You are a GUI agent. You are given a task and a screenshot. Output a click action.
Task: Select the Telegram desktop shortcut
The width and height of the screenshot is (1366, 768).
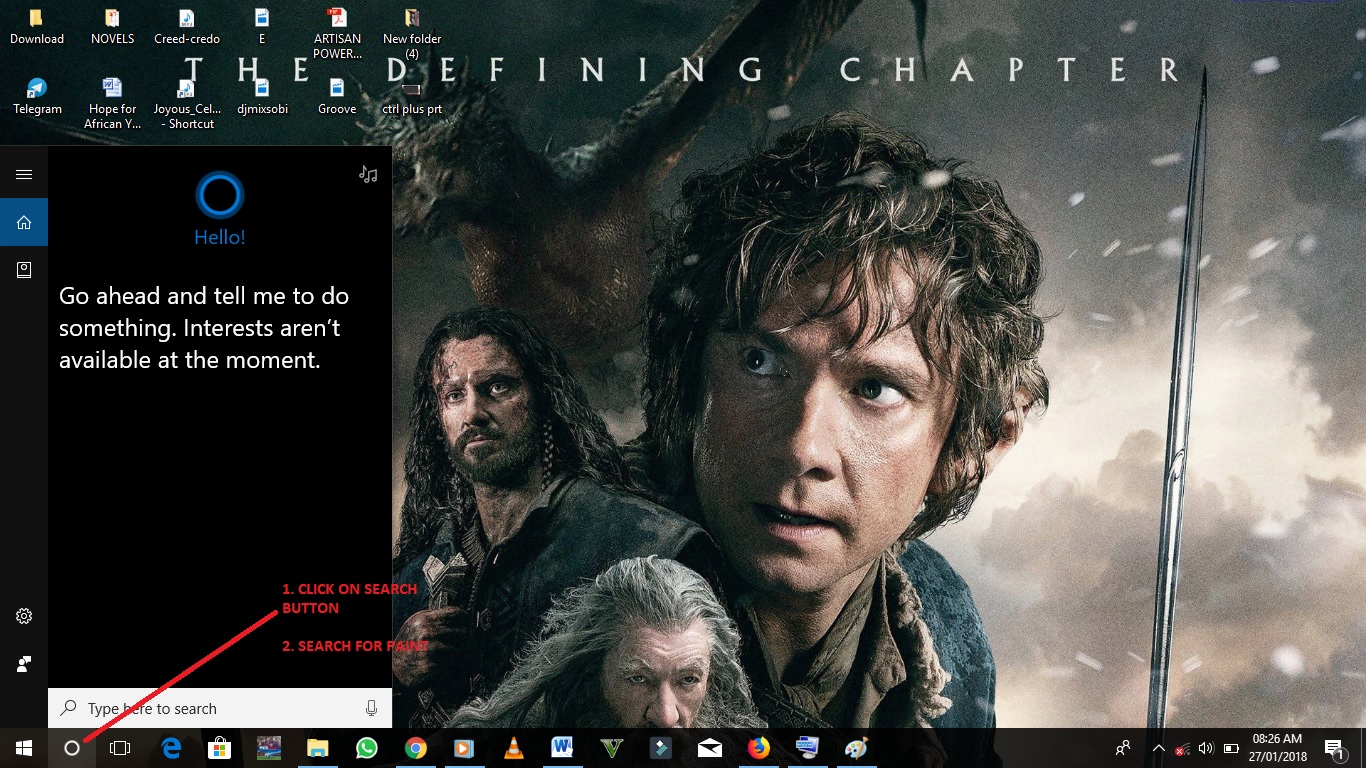point(37,97)
